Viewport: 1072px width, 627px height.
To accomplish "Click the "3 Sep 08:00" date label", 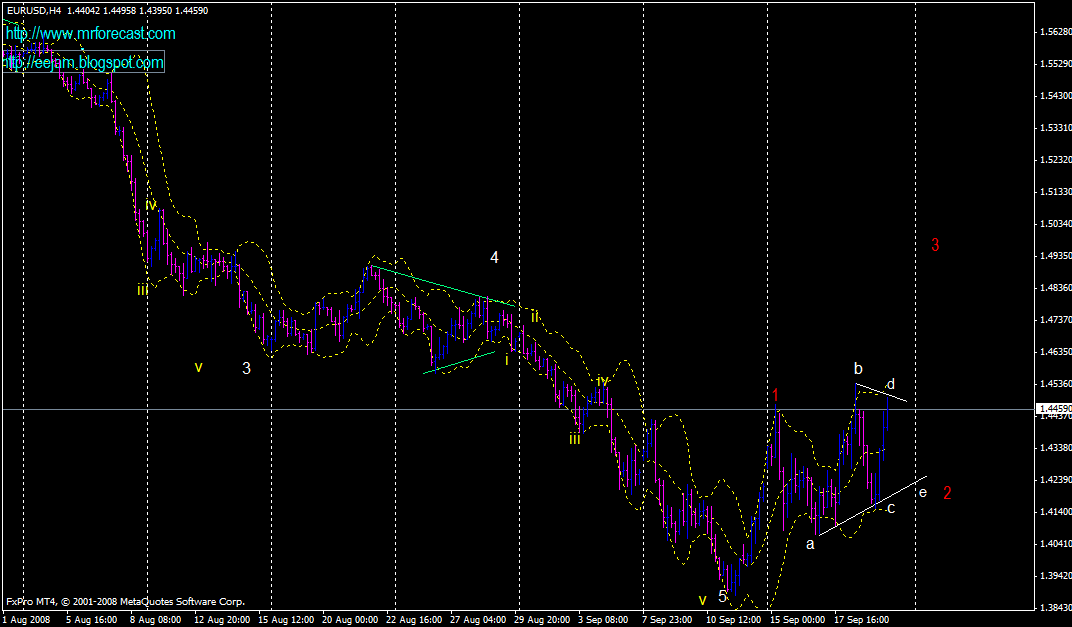I will 603,619.
